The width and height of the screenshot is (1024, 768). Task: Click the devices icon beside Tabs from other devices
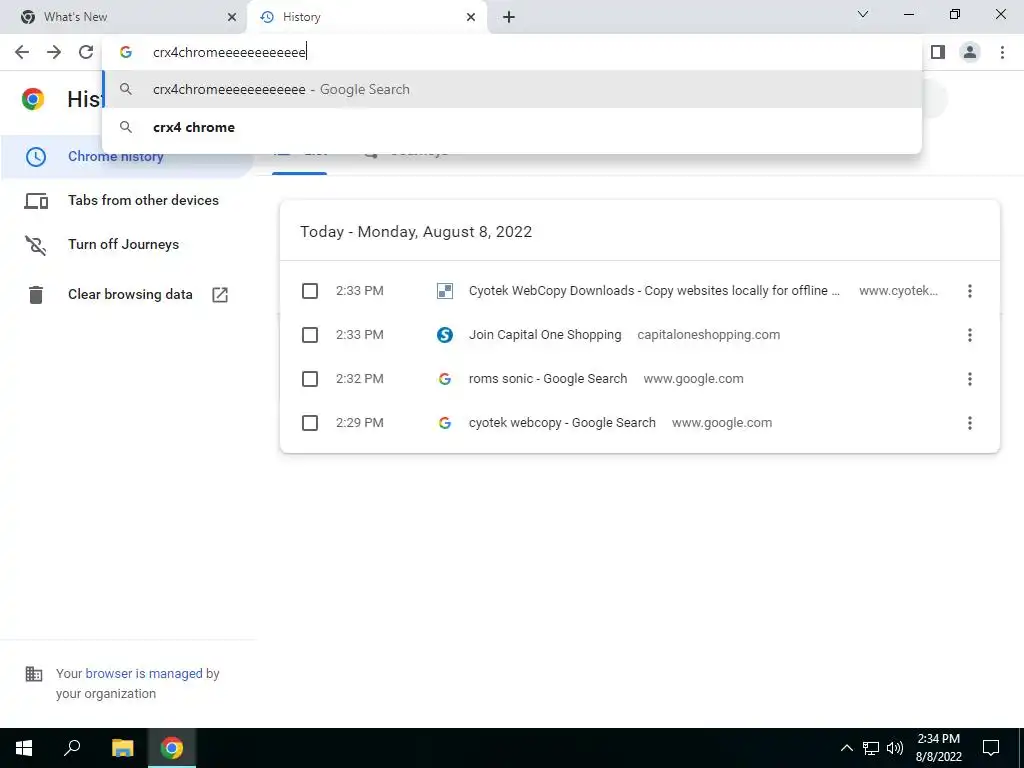coord(36,201)
